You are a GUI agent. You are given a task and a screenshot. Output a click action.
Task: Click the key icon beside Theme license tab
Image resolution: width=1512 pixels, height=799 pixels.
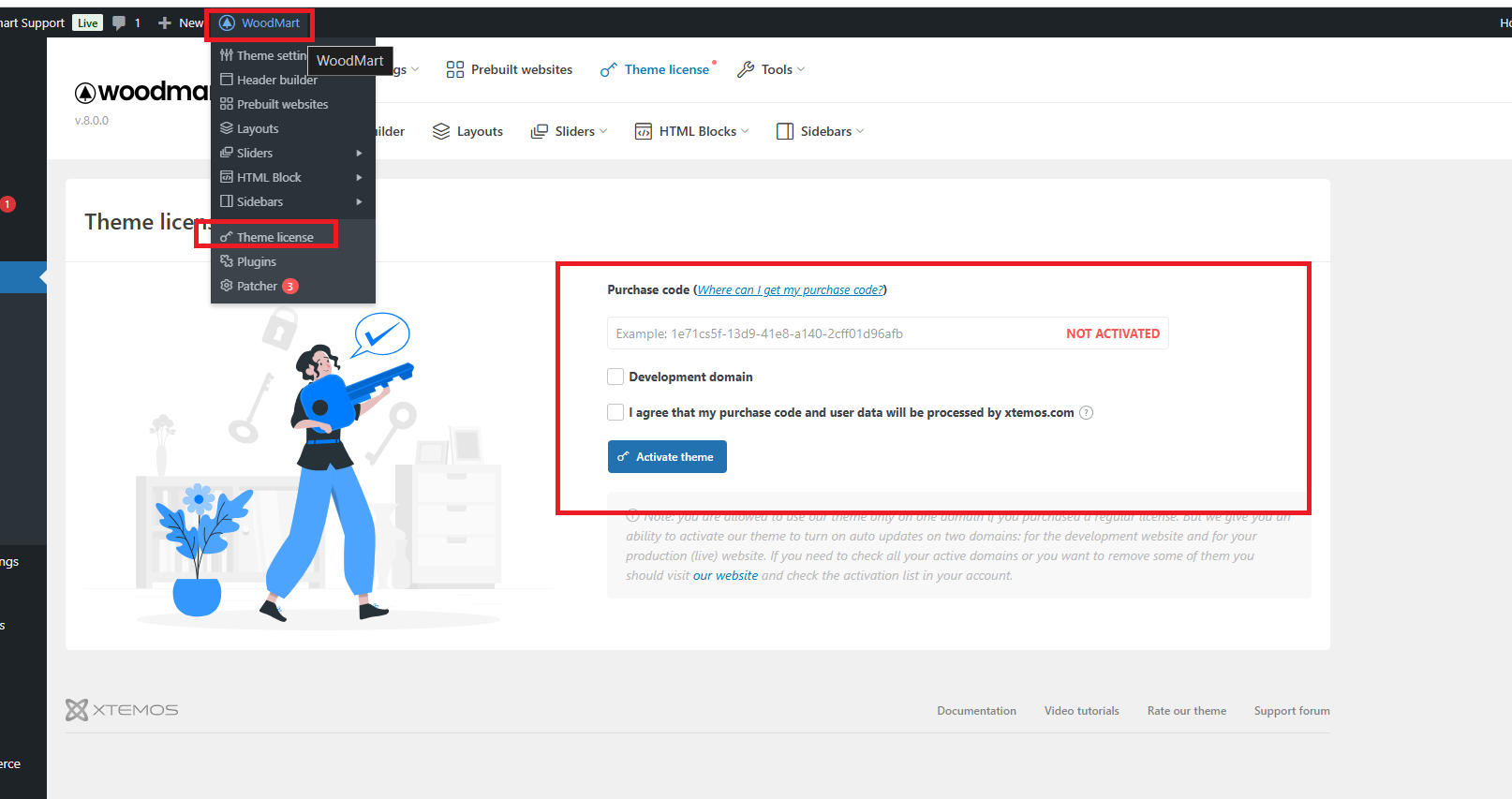point(609,69)
